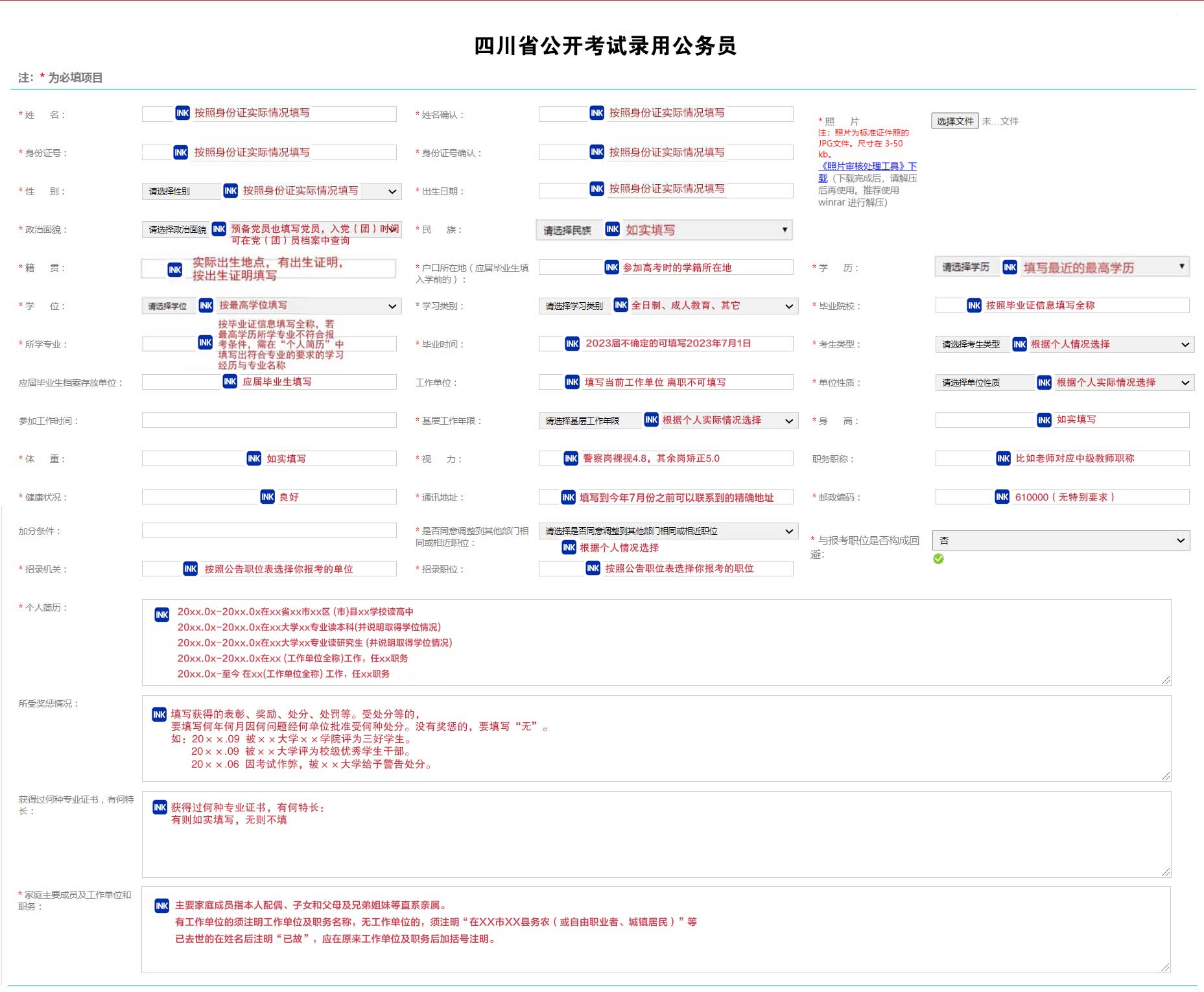The width and height of the screenshot is (1204, 992).
Task: Click the INK icon in the 籍贯 field
Action: [x=174, y=270]
